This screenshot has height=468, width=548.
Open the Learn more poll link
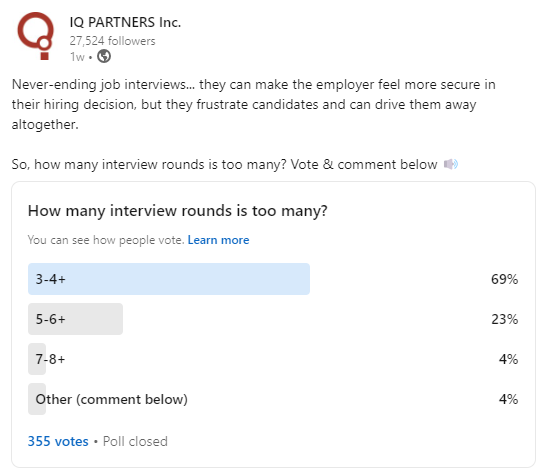[218, 240]
